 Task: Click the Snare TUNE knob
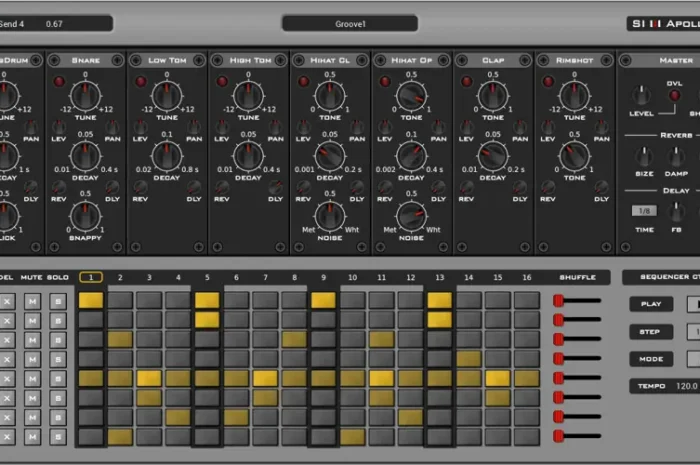[x=85, y=96]
